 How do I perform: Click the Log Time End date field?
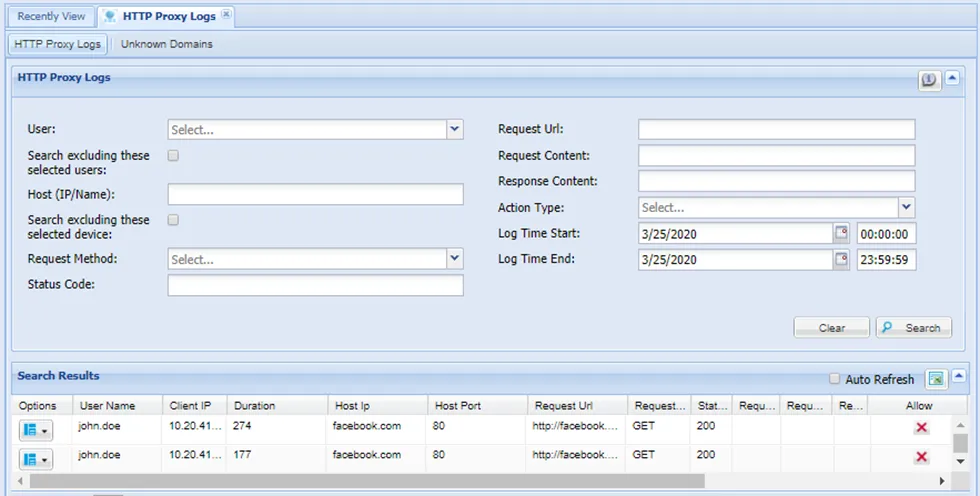736,259
